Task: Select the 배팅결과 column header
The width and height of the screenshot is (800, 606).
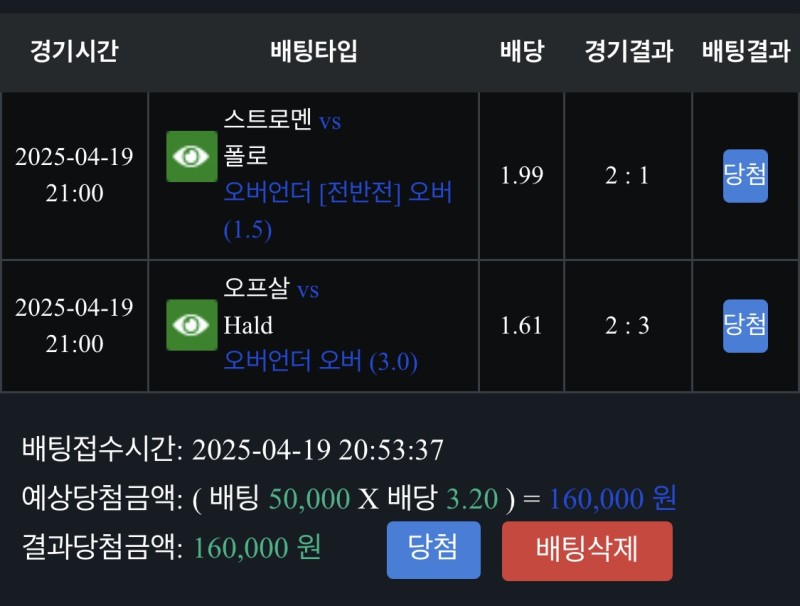Action: (745, 52)
